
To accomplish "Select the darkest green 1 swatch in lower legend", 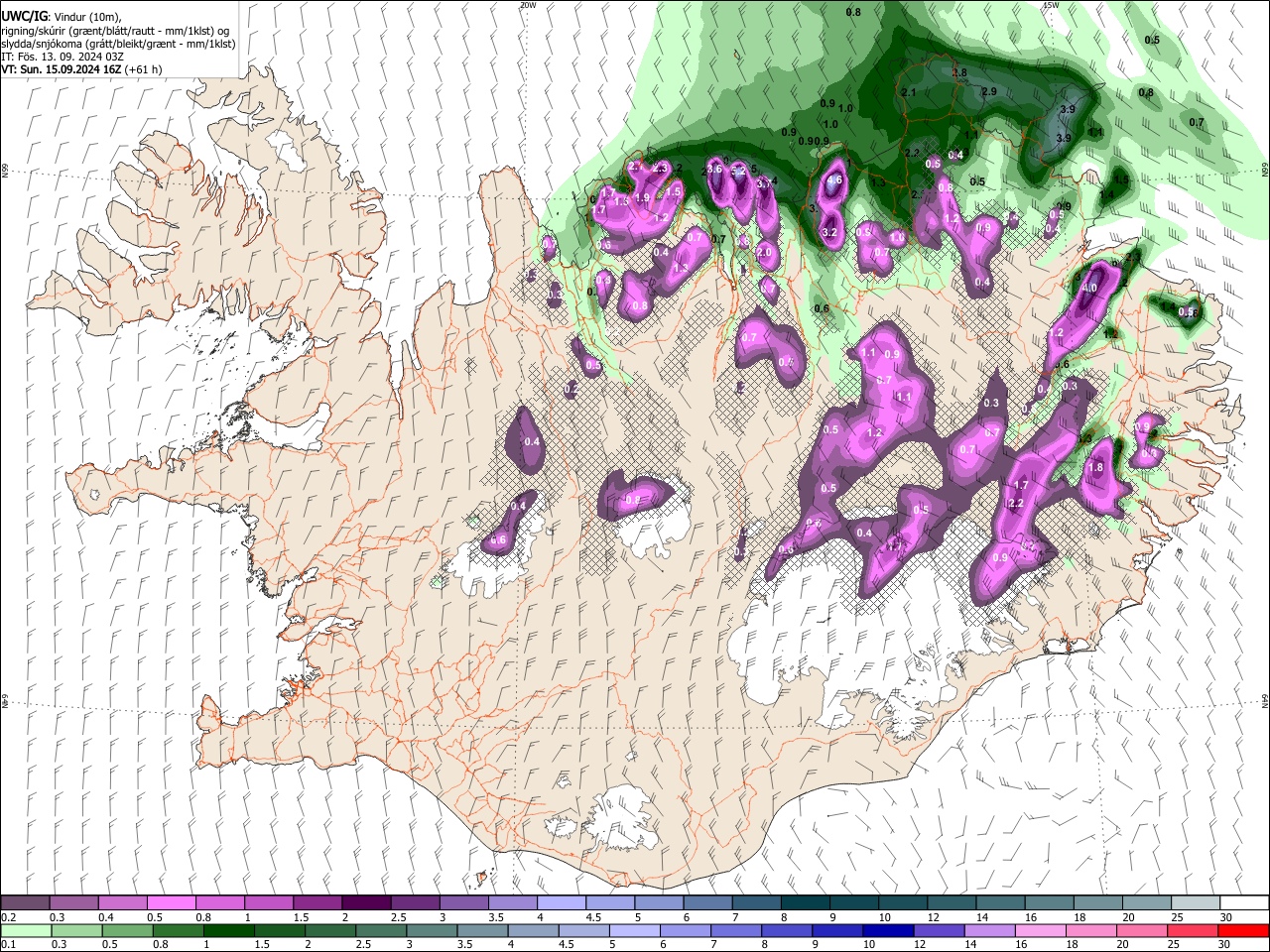I will [x=230, y=930].
